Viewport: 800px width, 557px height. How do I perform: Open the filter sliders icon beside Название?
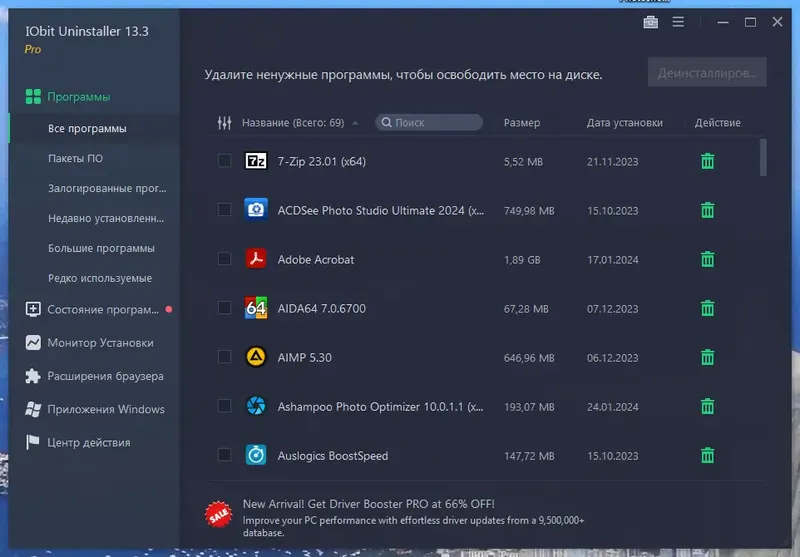coord(224,123)
